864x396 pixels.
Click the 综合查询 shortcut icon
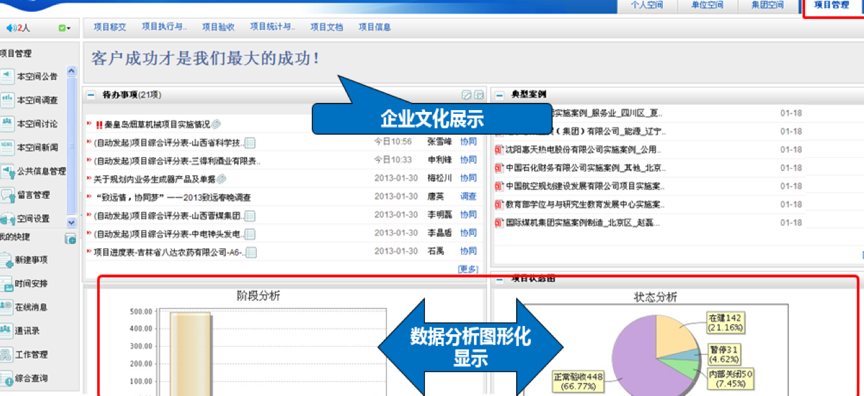(x=6, y=378)
